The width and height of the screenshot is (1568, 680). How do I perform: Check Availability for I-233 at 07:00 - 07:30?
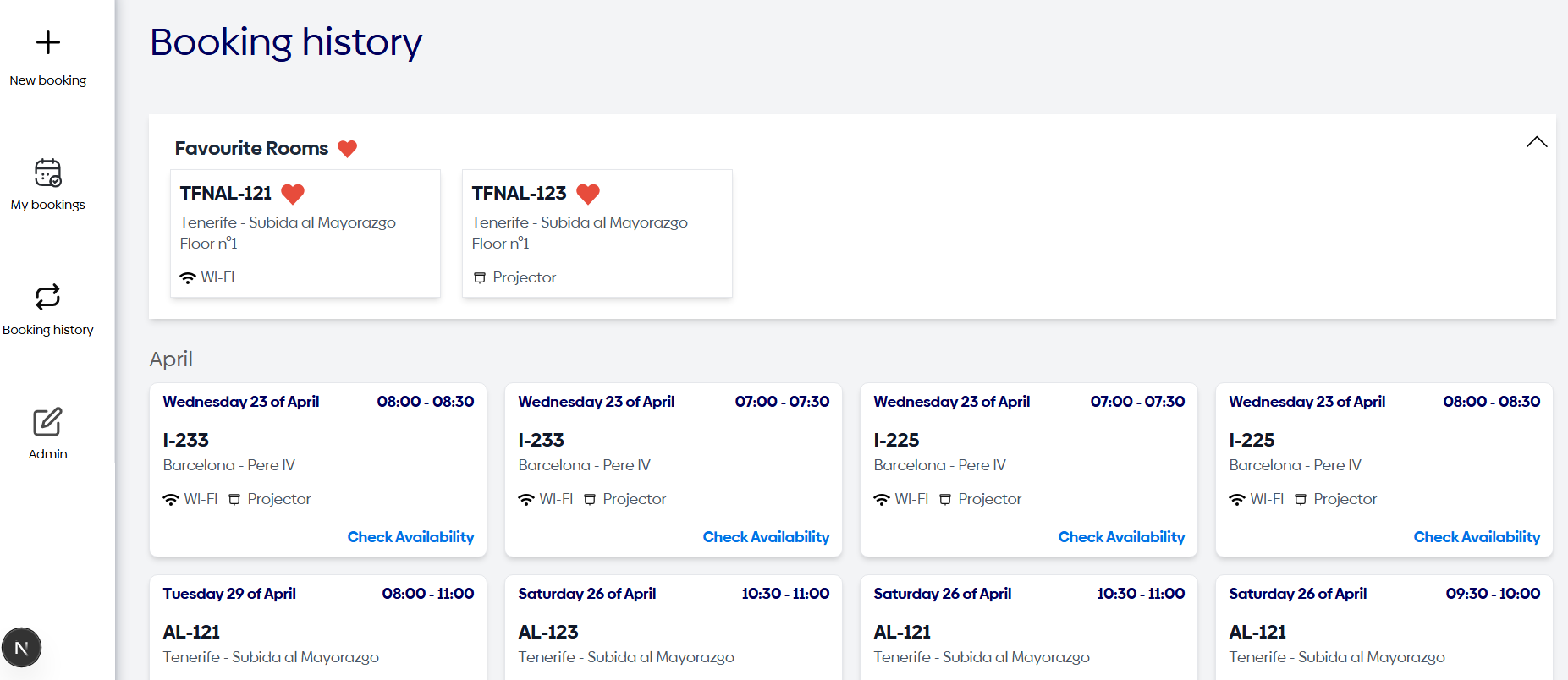pos(766,537)
